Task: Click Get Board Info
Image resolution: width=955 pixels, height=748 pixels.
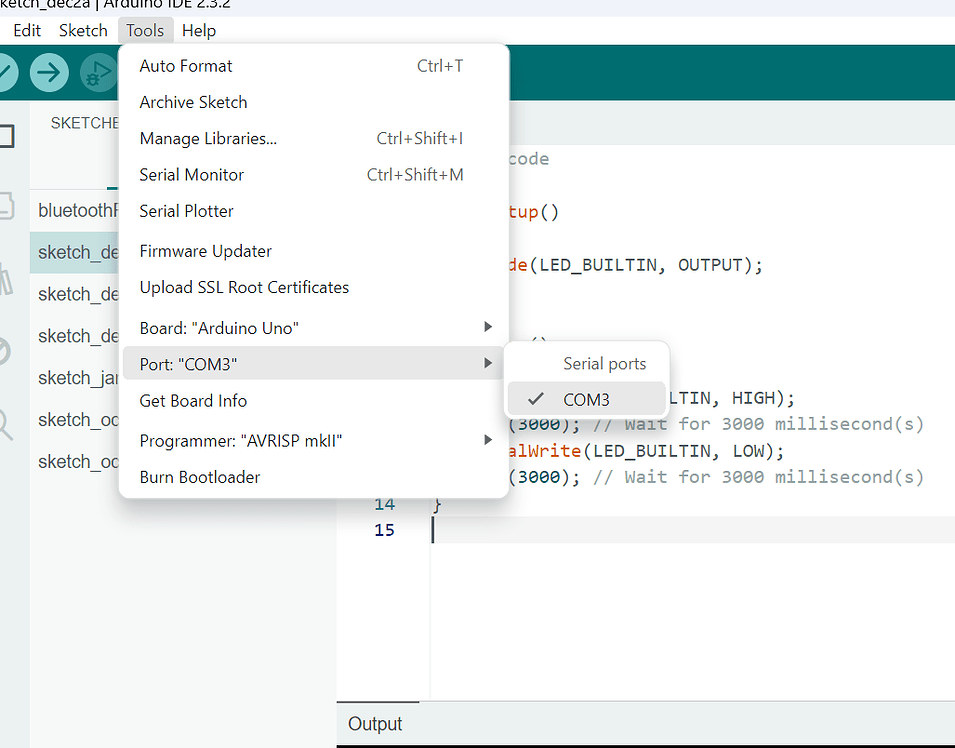Action: click(x=192, y=401)
